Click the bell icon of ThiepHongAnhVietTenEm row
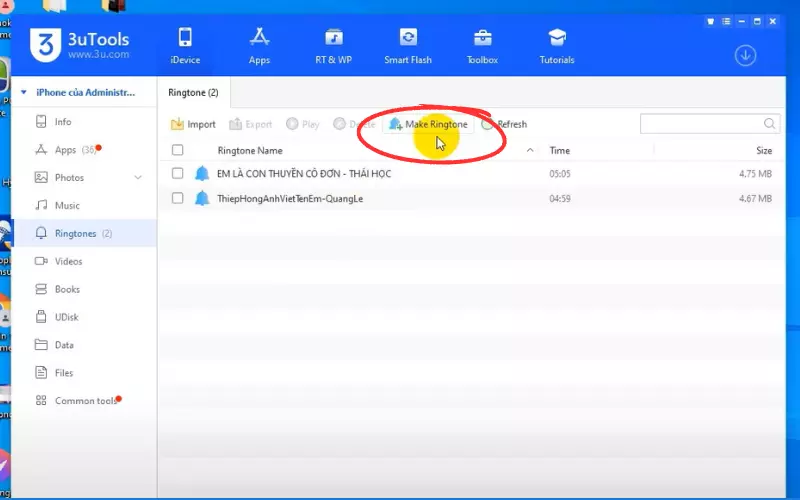The width and height of the screenshot is (800, 500). pos(202,198)
